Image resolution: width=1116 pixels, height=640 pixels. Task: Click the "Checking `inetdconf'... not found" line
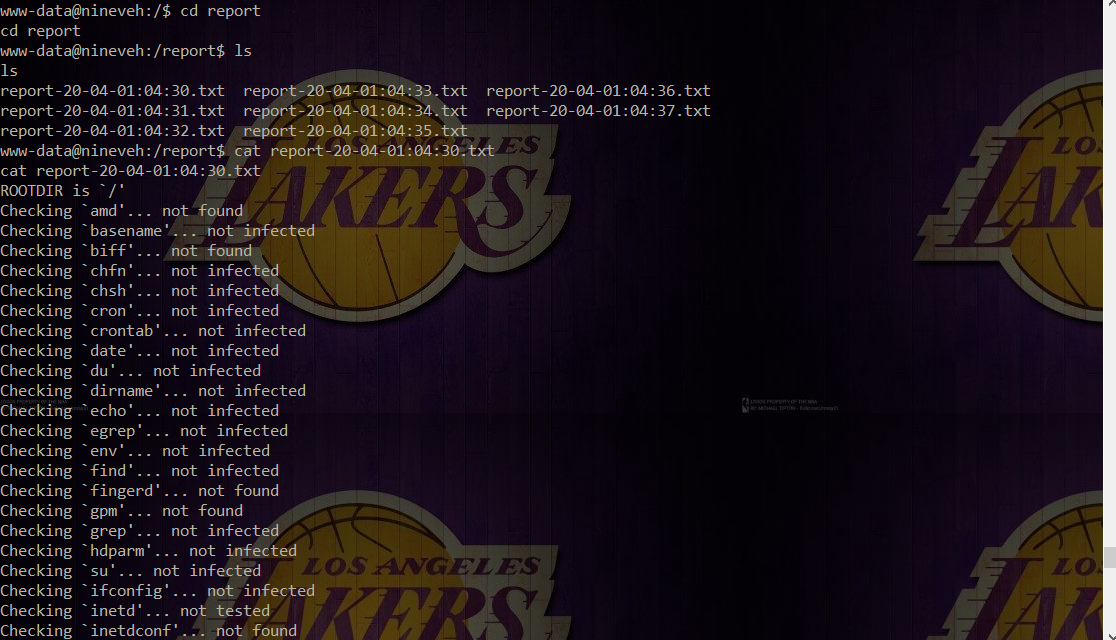point(149,630)
